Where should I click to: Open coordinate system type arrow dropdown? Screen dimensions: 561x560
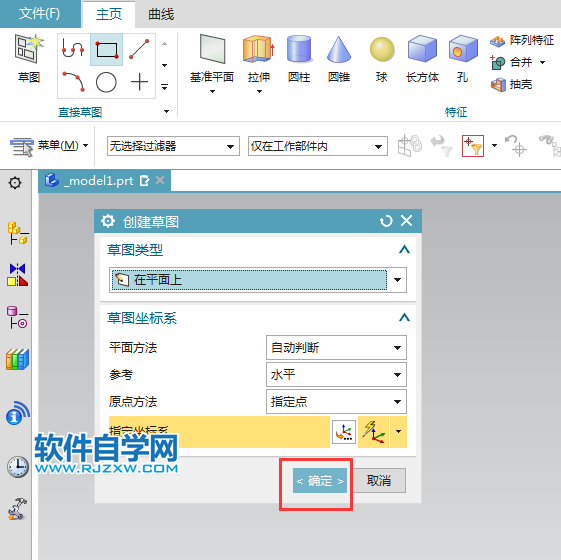coord(399,432)
